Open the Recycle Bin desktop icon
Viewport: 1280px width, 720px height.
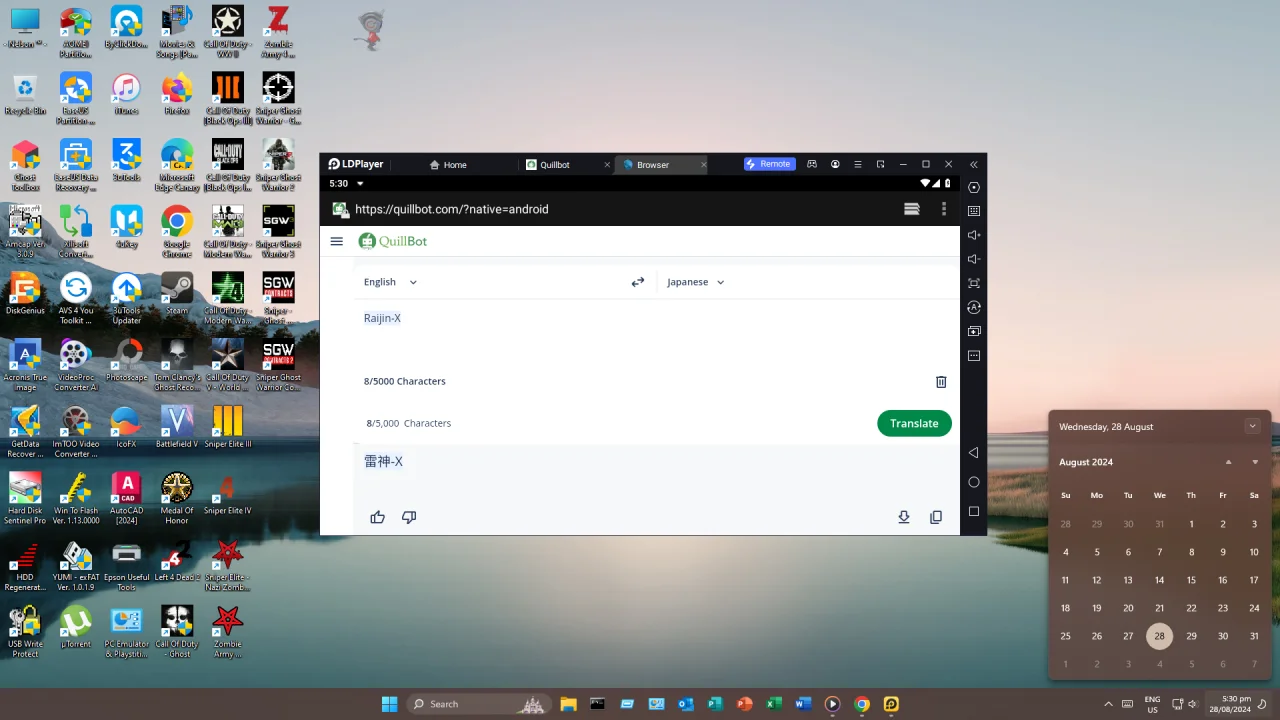tap(25, 94)
